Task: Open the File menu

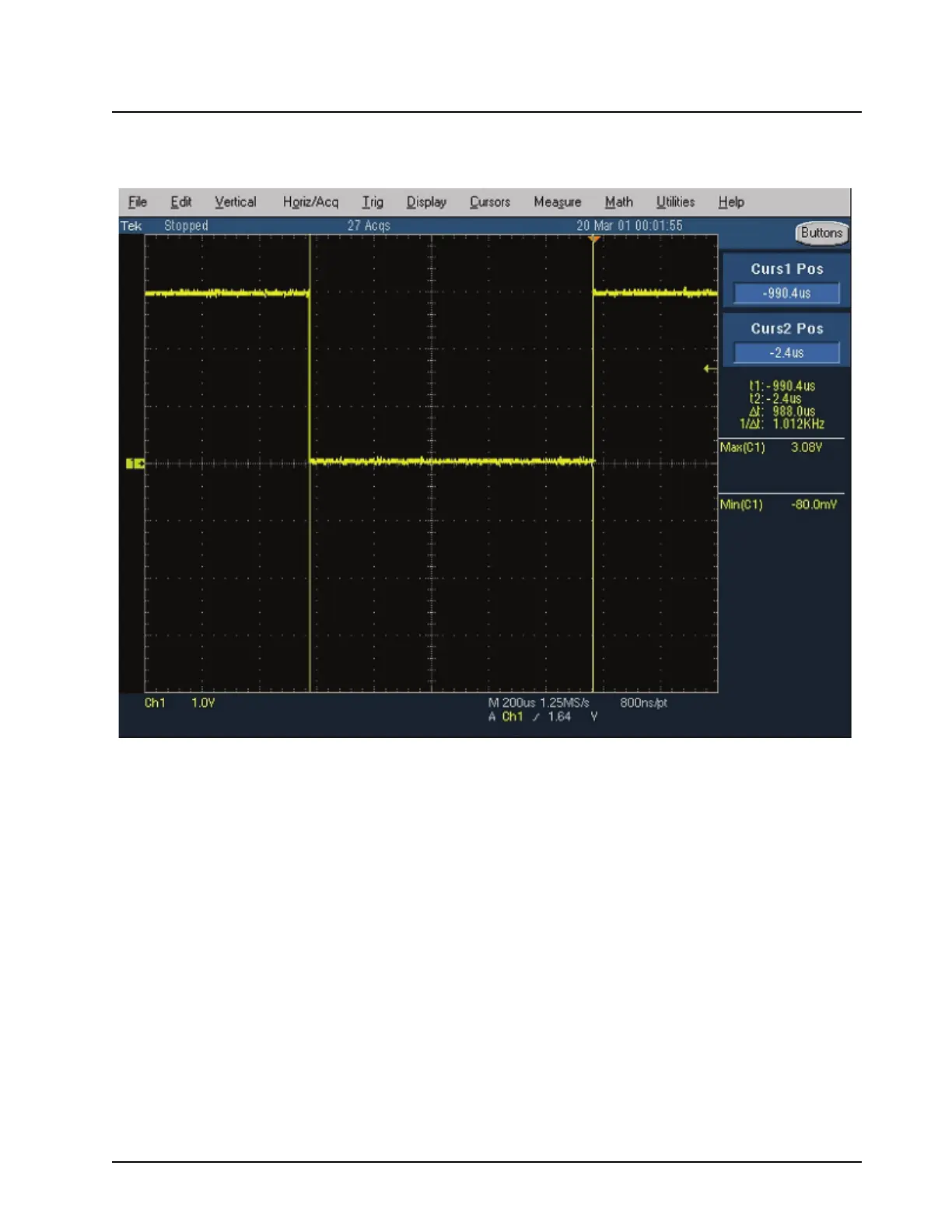Action: click(138, 202)
